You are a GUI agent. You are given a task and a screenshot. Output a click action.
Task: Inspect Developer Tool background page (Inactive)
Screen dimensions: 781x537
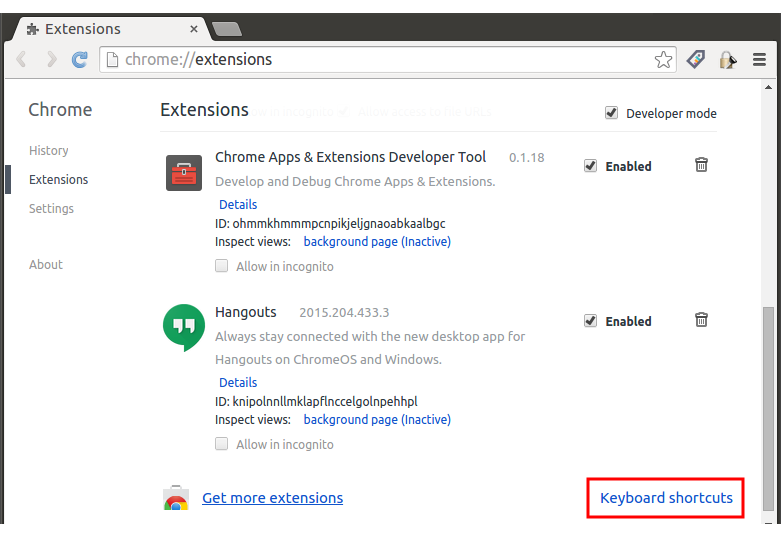pos(377,242)
